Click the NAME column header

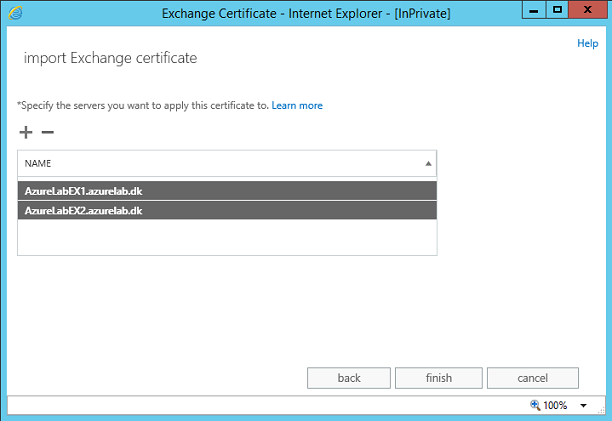[x=227, y=163]
